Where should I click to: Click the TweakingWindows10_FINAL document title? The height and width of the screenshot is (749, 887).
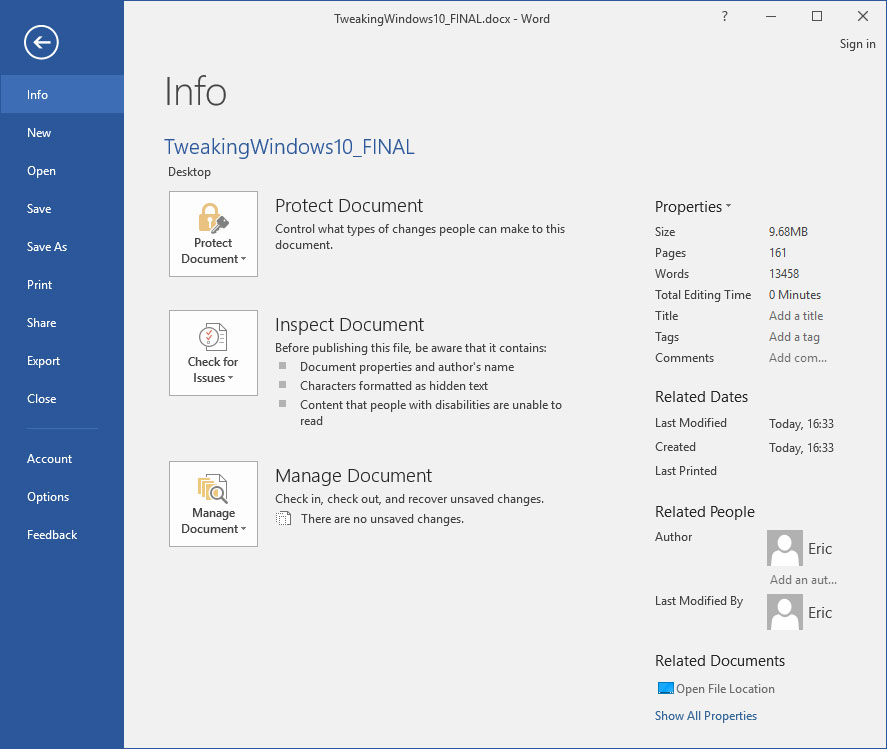pos(289,147)
